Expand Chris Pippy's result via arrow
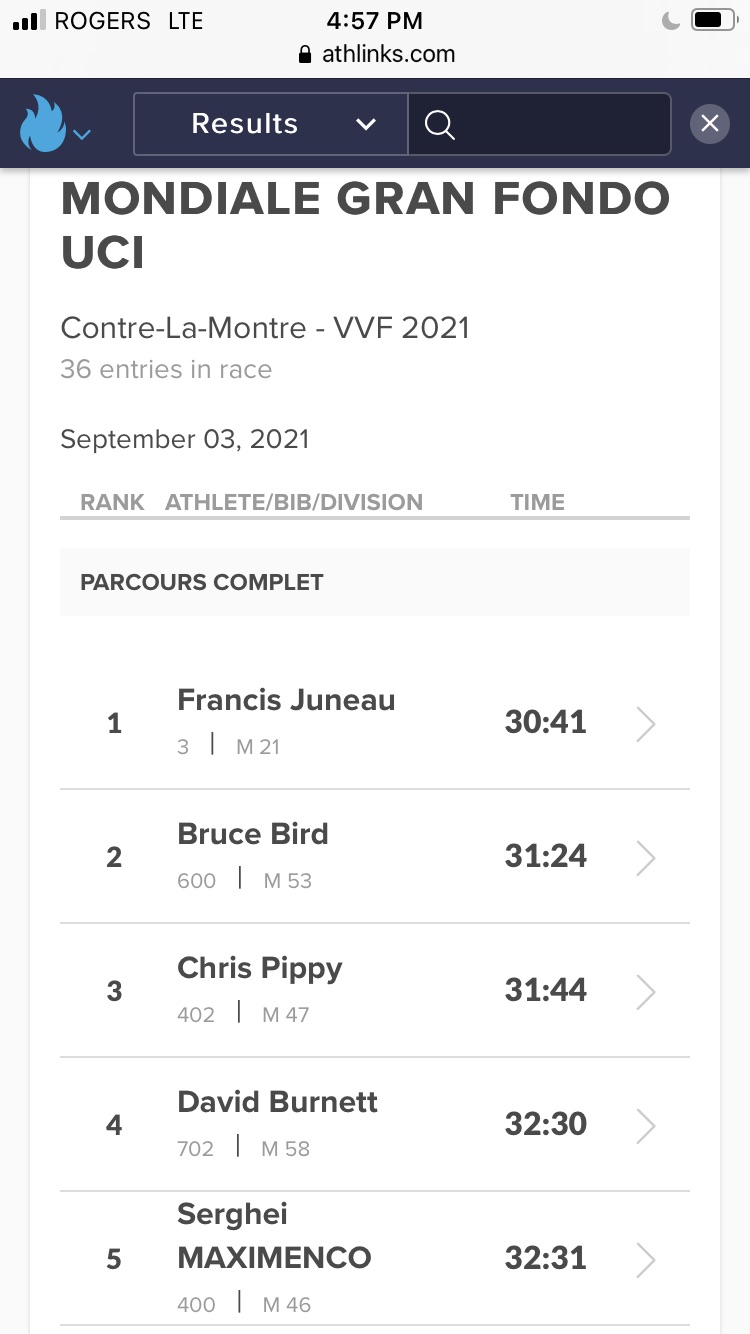This screenshot has width=750, height=1334. click(x=646, y=992)
